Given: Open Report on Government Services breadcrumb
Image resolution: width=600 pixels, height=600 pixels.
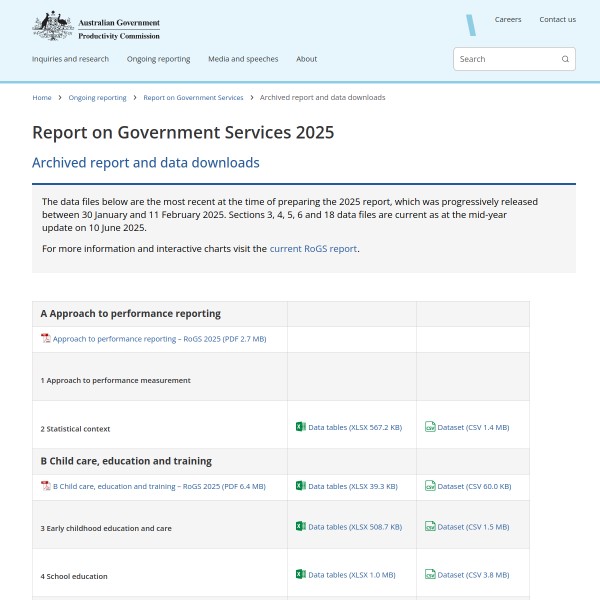Looking at the screenshot, I should (193, 98).
